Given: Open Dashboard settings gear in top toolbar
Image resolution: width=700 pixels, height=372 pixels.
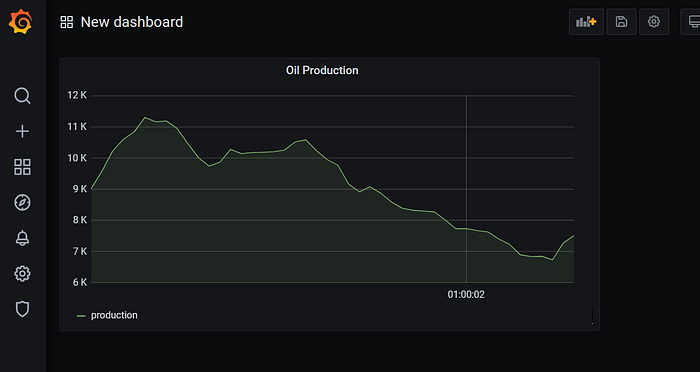Looking at the screenshot, I should (x=654, y=21).
